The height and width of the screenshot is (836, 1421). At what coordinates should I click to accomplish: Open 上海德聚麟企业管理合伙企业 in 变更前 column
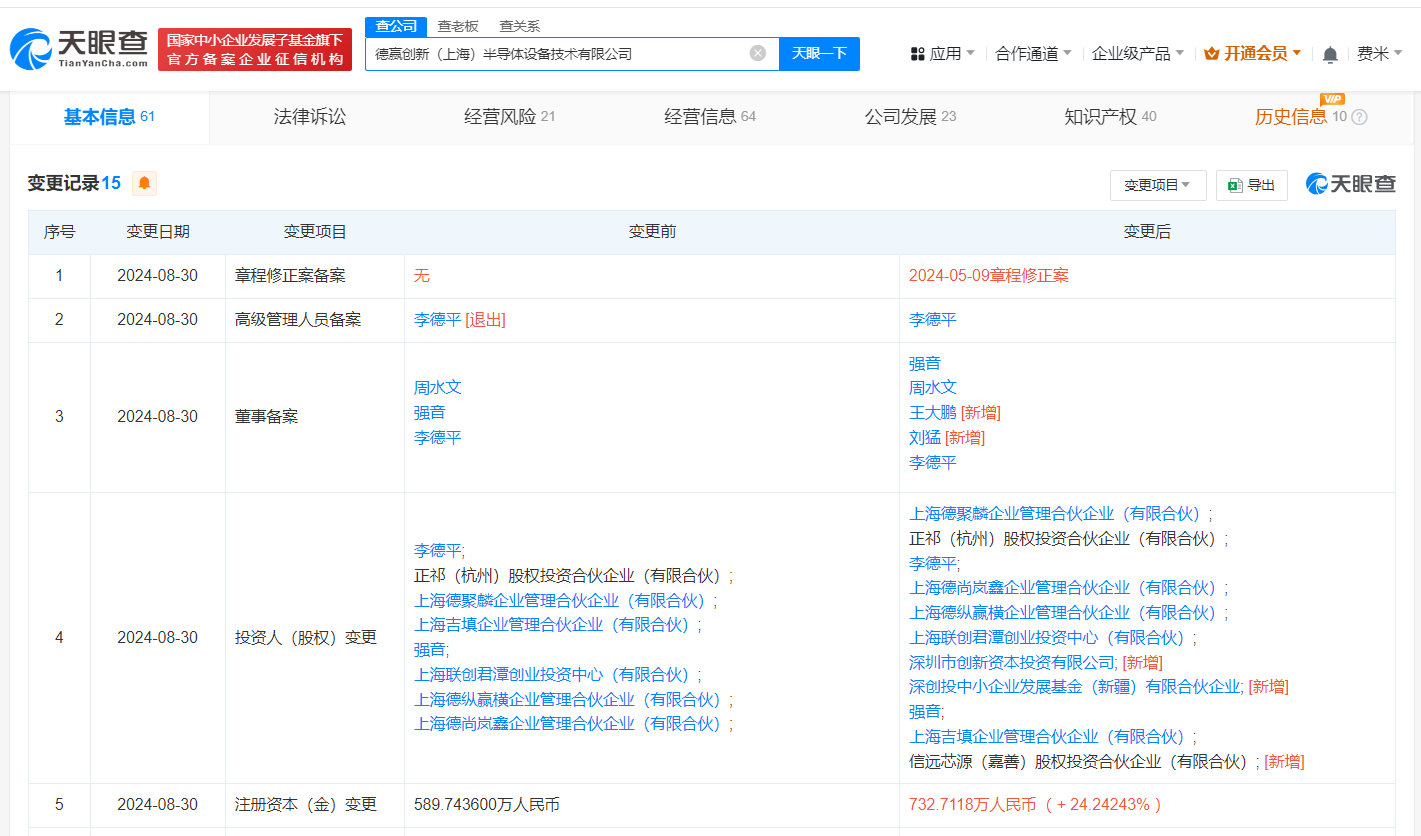(564, 600)
